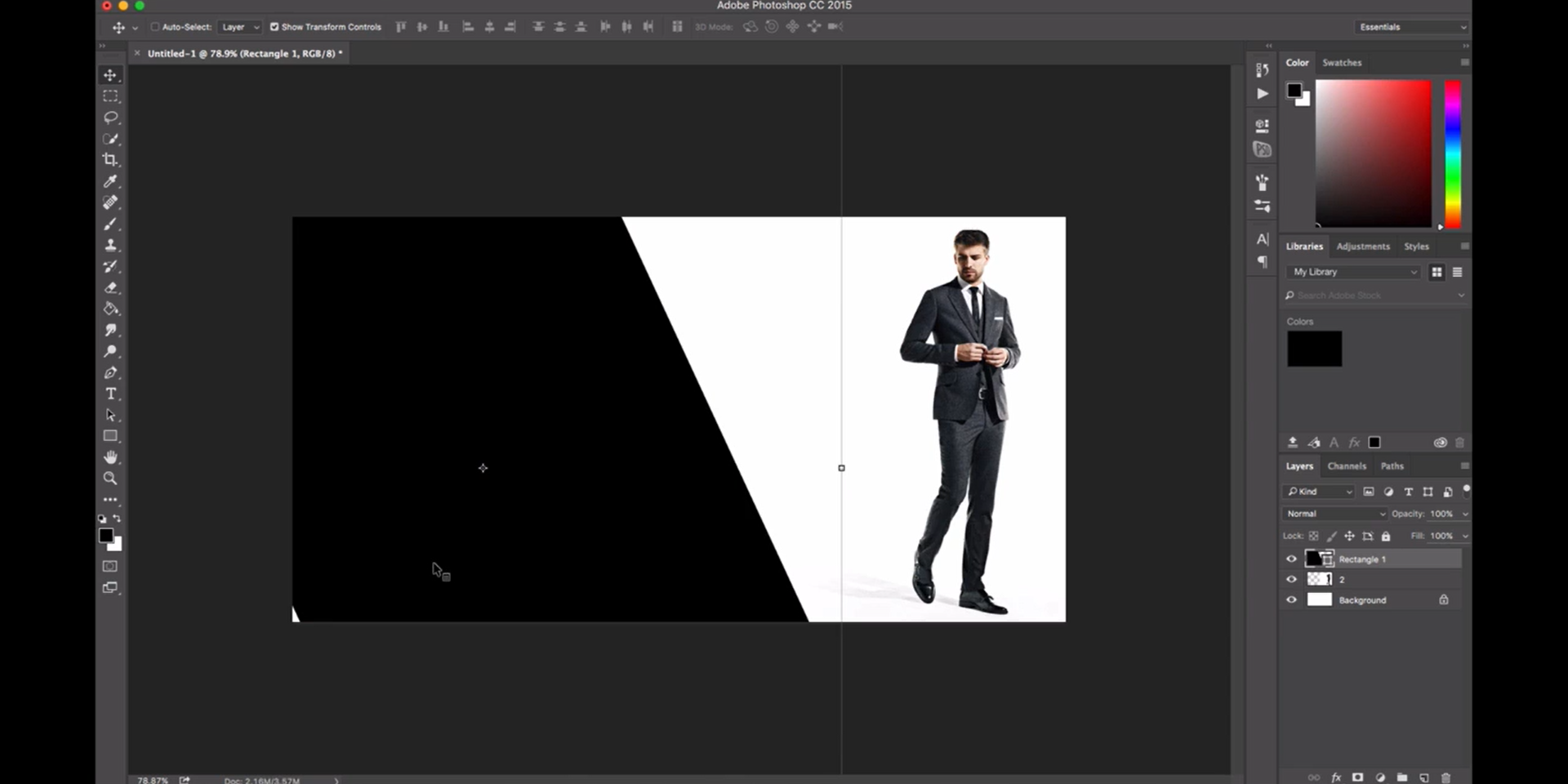This screenshot has height=784, width=1568.
Task: Pick a color in the color field
Action: (1373, 154)
